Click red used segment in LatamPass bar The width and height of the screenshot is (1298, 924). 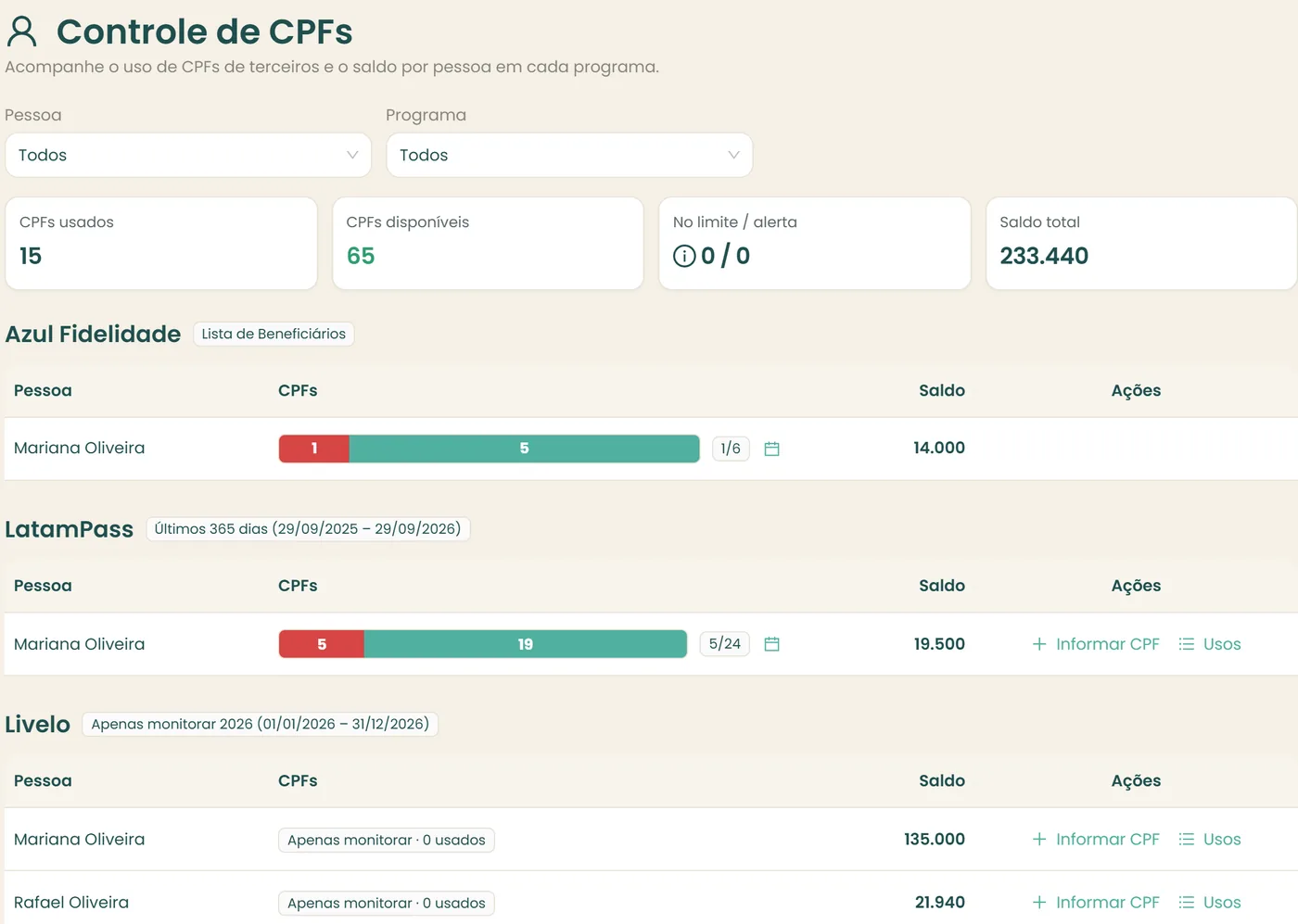coord(322,644)
